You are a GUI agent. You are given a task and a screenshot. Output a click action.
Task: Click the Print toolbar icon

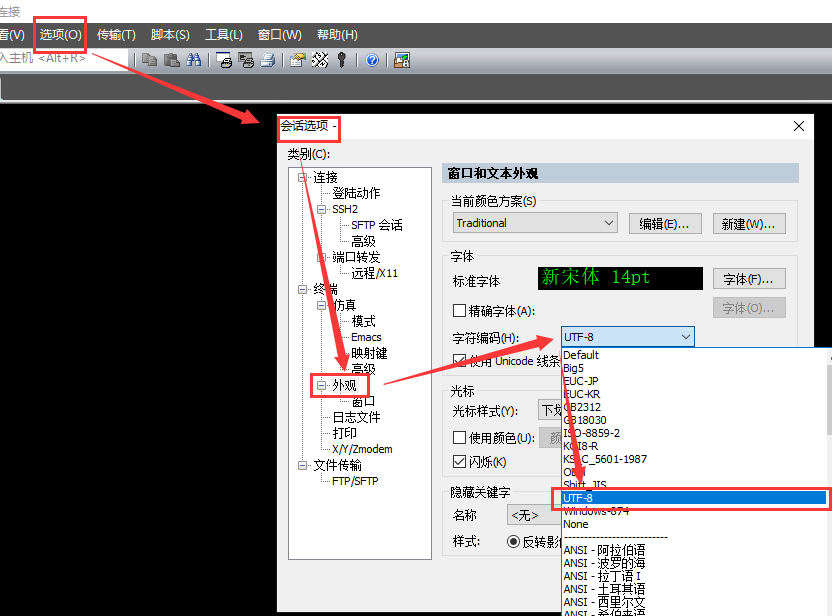(268, 60)
